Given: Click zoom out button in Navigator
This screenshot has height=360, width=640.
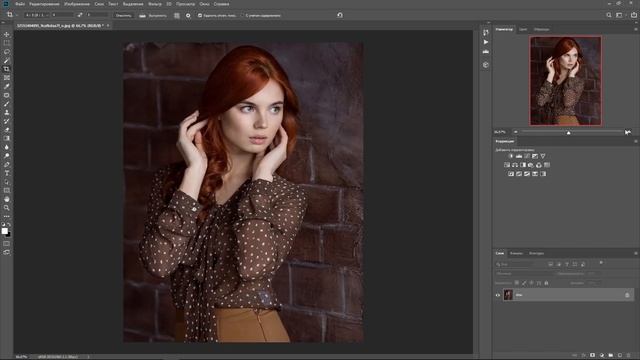Looking at the screenshot, I should (x=516, y=132).
